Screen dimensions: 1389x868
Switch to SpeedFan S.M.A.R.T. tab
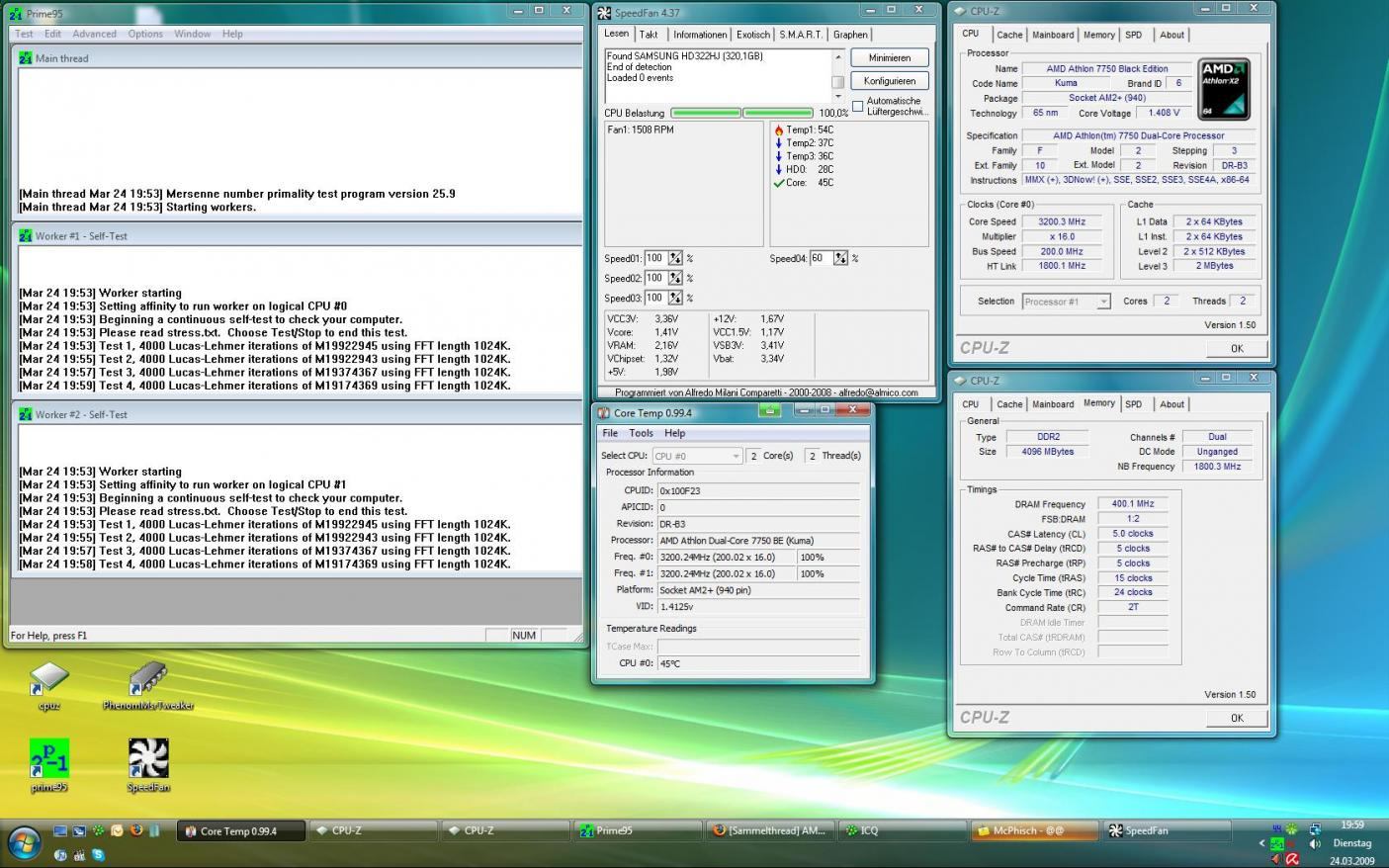click(800, 35)
